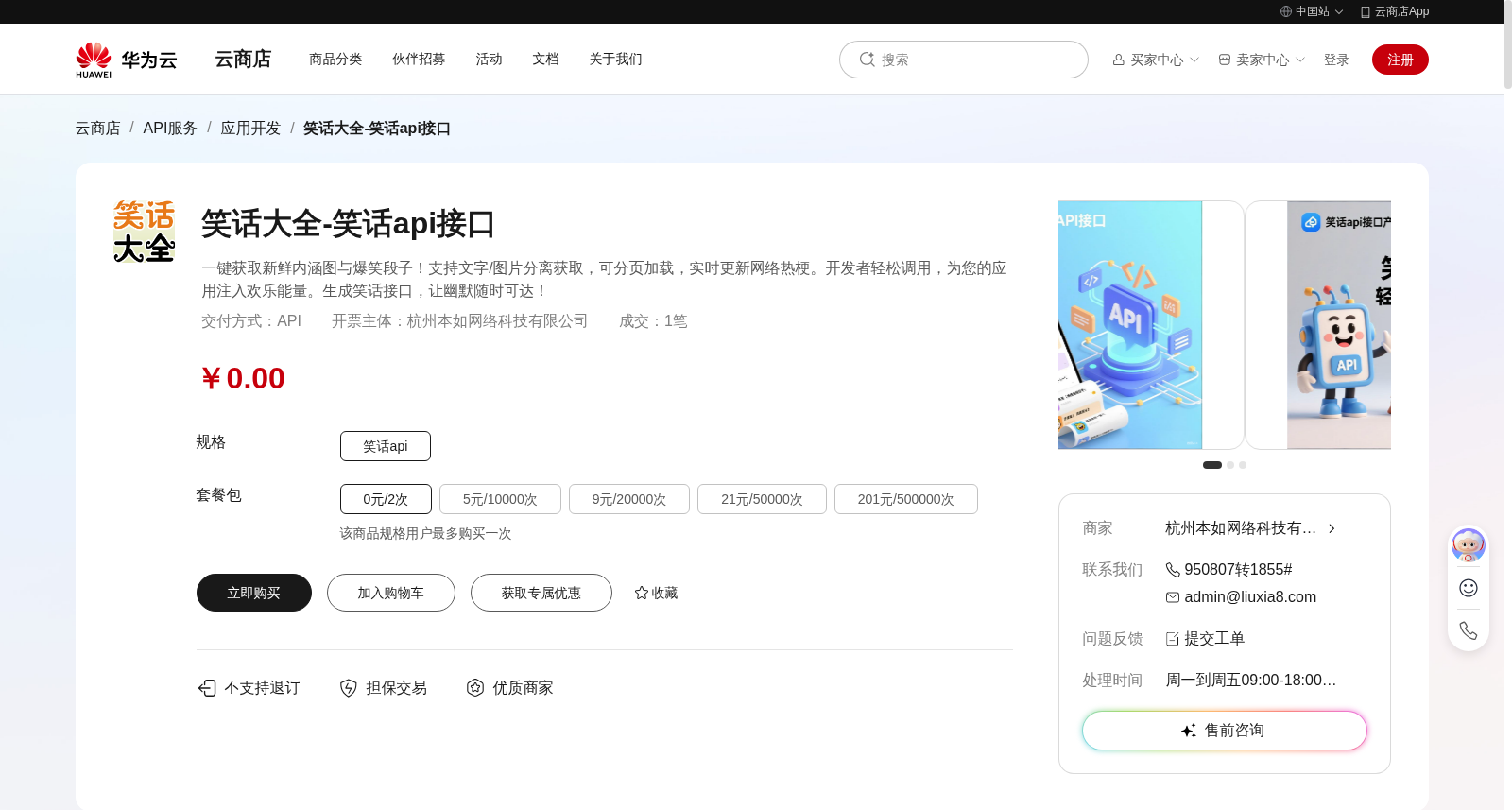Click the 立即购买 button
This screenshot has height=810, width=1512.
click(x=254, y=593)
